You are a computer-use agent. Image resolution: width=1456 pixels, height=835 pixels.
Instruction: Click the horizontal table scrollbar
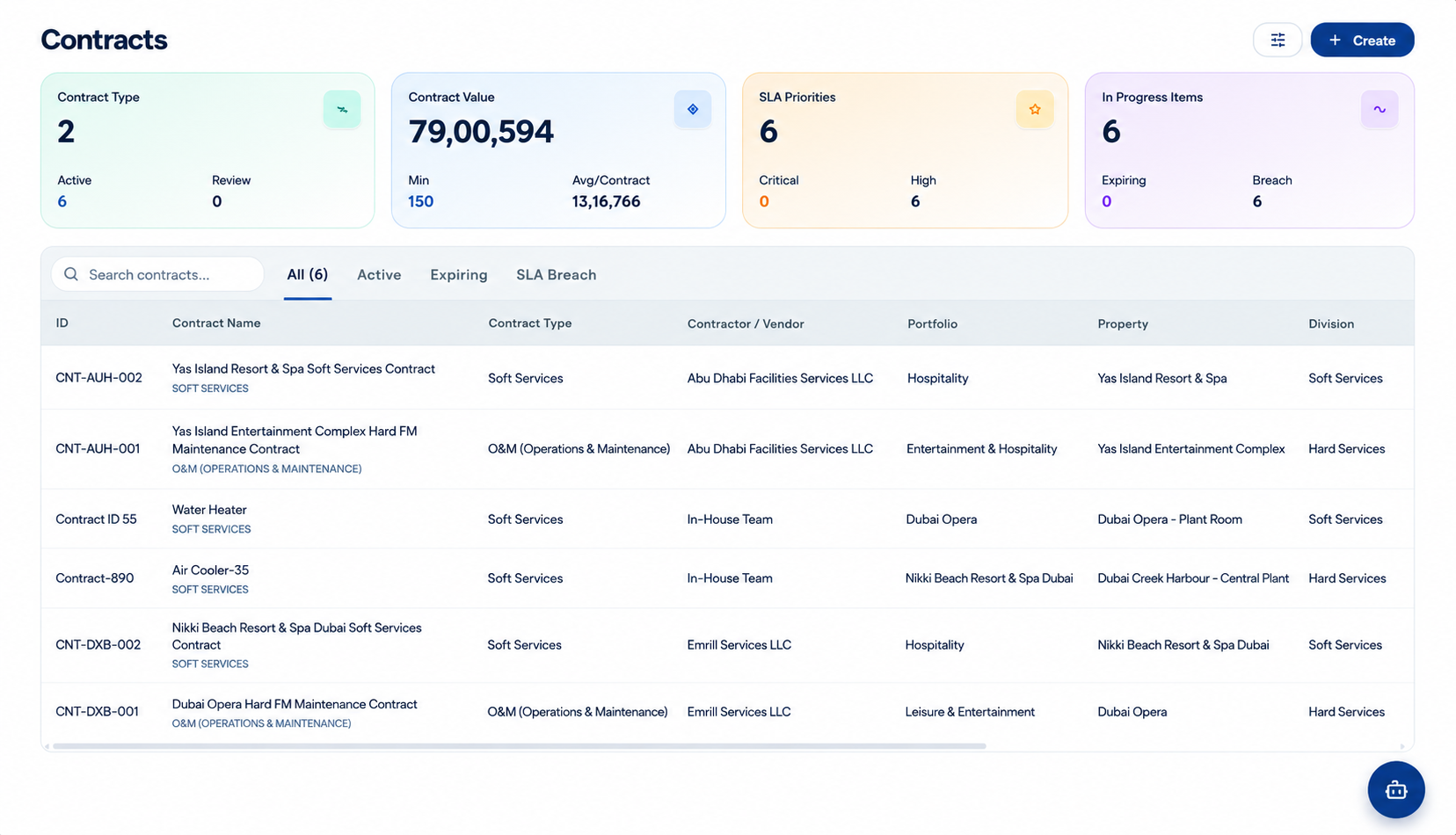(x=519, y=746)
